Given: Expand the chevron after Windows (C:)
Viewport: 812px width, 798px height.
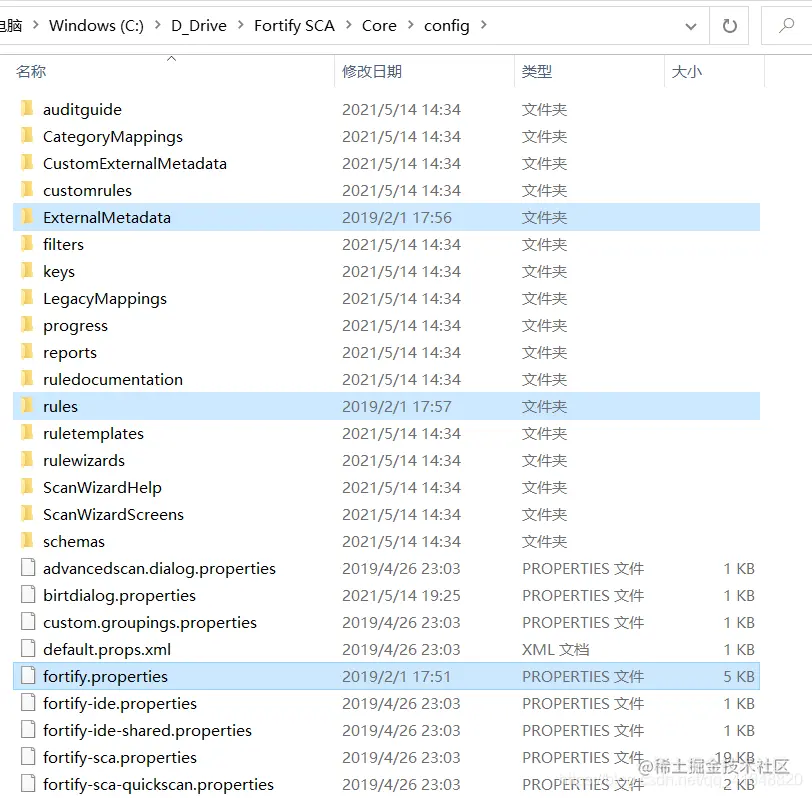Looking at the screenshot, I should [157, 25].
